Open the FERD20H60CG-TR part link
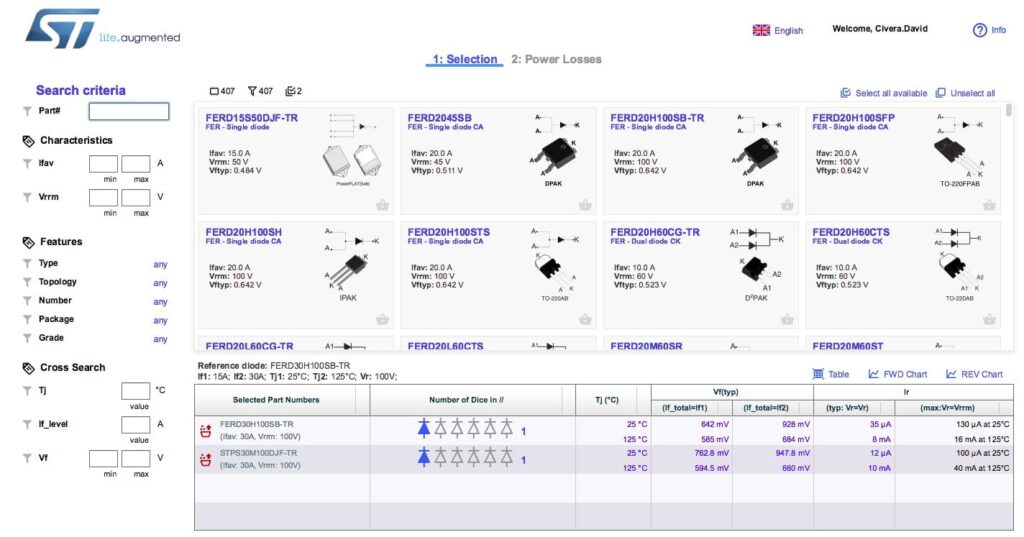The height and width of the screenshot is (537, 1024). 655,232
